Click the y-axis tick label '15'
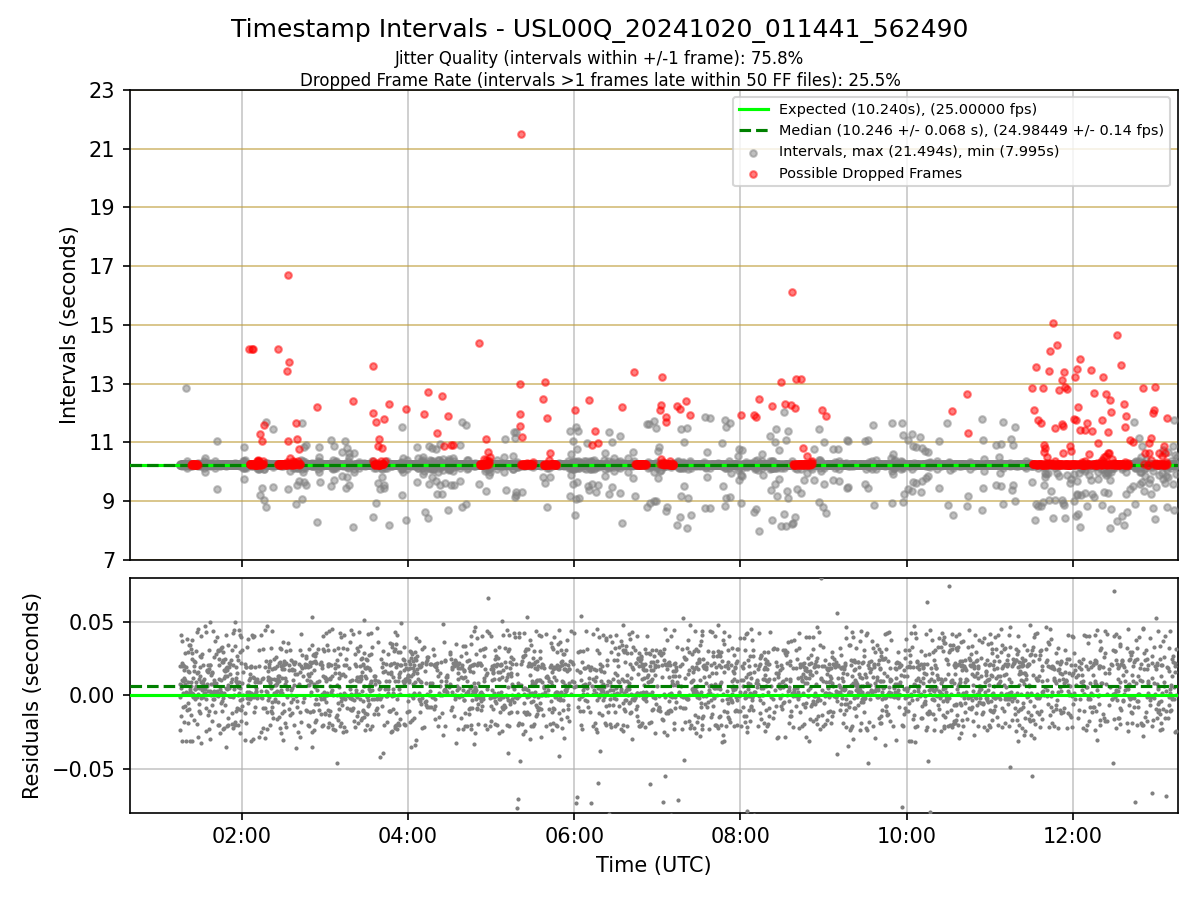 click(104, 325)
